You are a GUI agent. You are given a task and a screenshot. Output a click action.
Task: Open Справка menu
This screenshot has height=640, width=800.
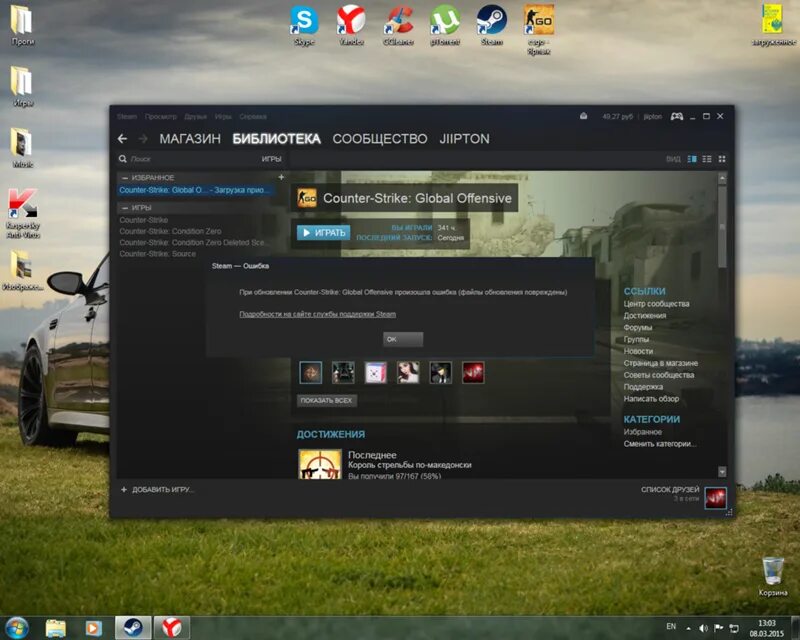click(253, 116)
